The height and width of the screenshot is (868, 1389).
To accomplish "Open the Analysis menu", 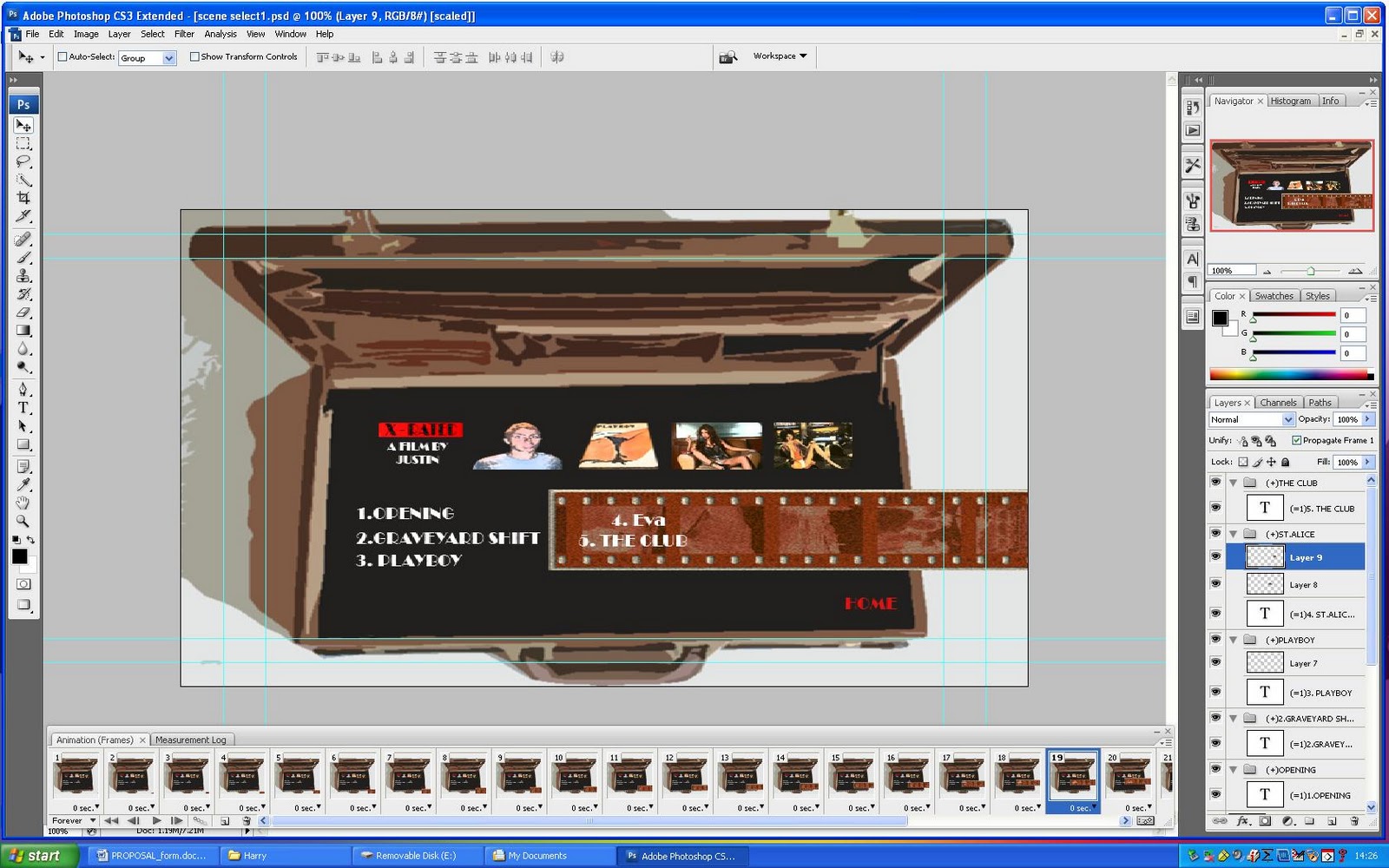I will tap(221, 34).
